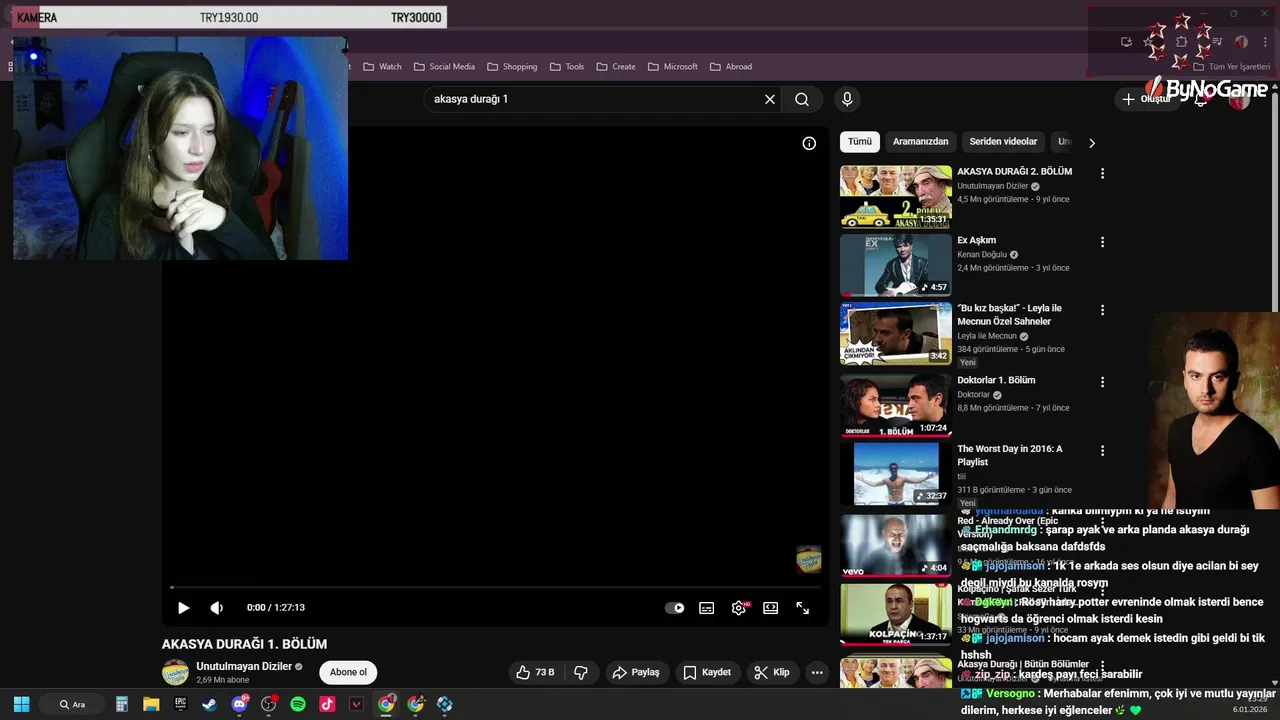Open the Shopping bookmarks folder
The width and height of the screenshot is (1280, 720).
(512, 67)
